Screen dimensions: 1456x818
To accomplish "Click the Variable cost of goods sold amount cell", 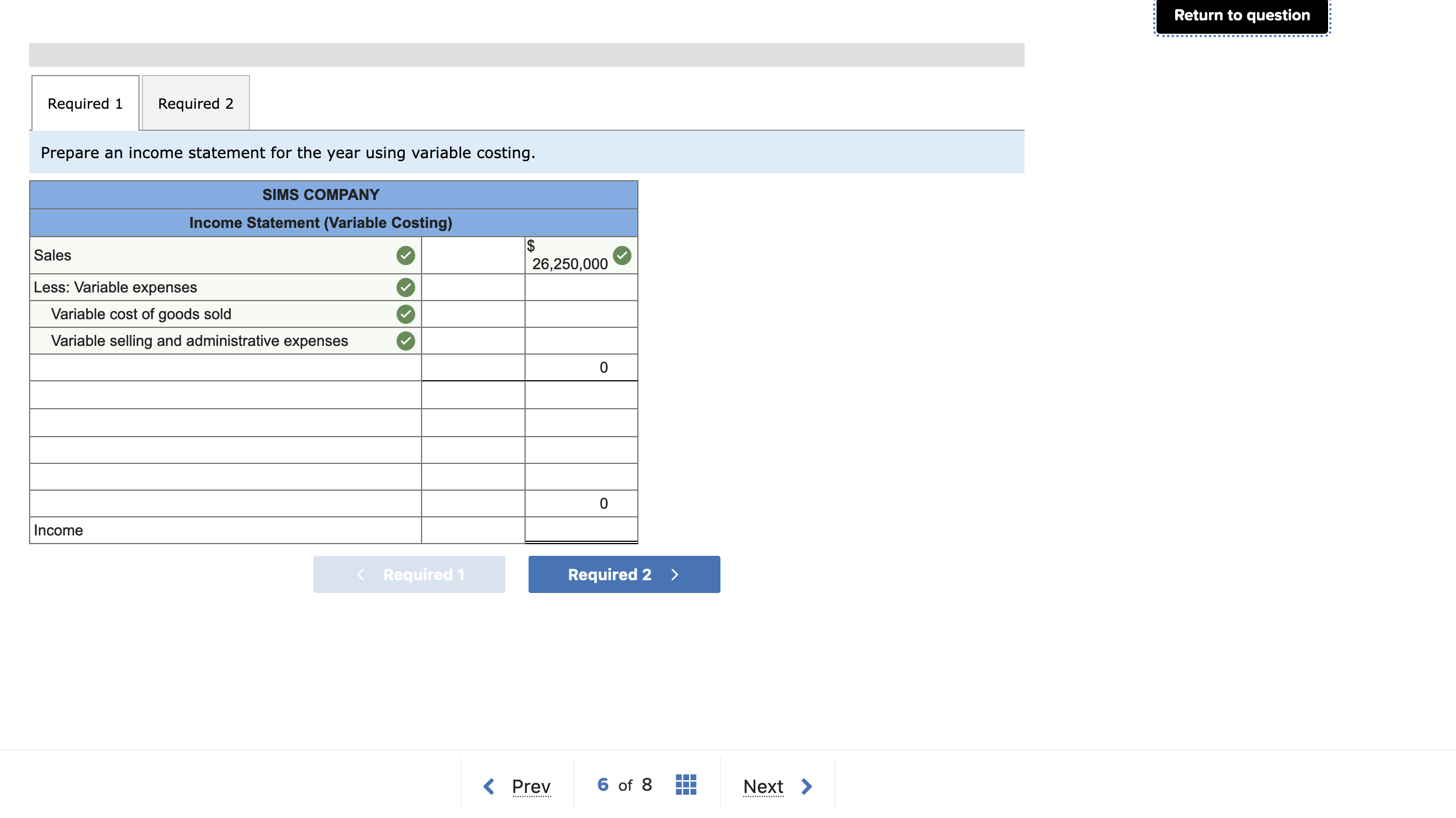I will tap(473, 314).
